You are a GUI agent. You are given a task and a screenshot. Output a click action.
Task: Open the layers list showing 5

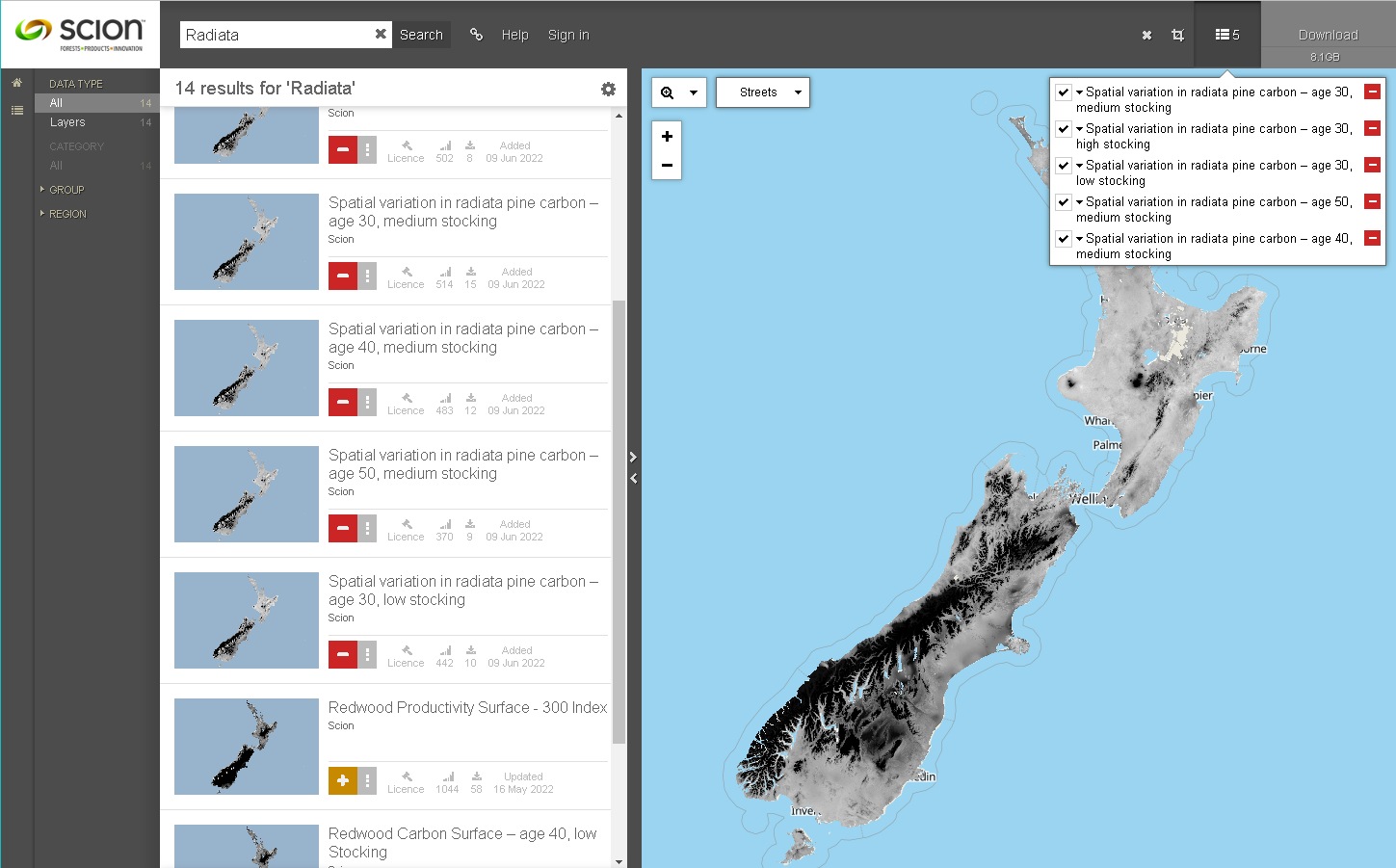(1227, 35)
